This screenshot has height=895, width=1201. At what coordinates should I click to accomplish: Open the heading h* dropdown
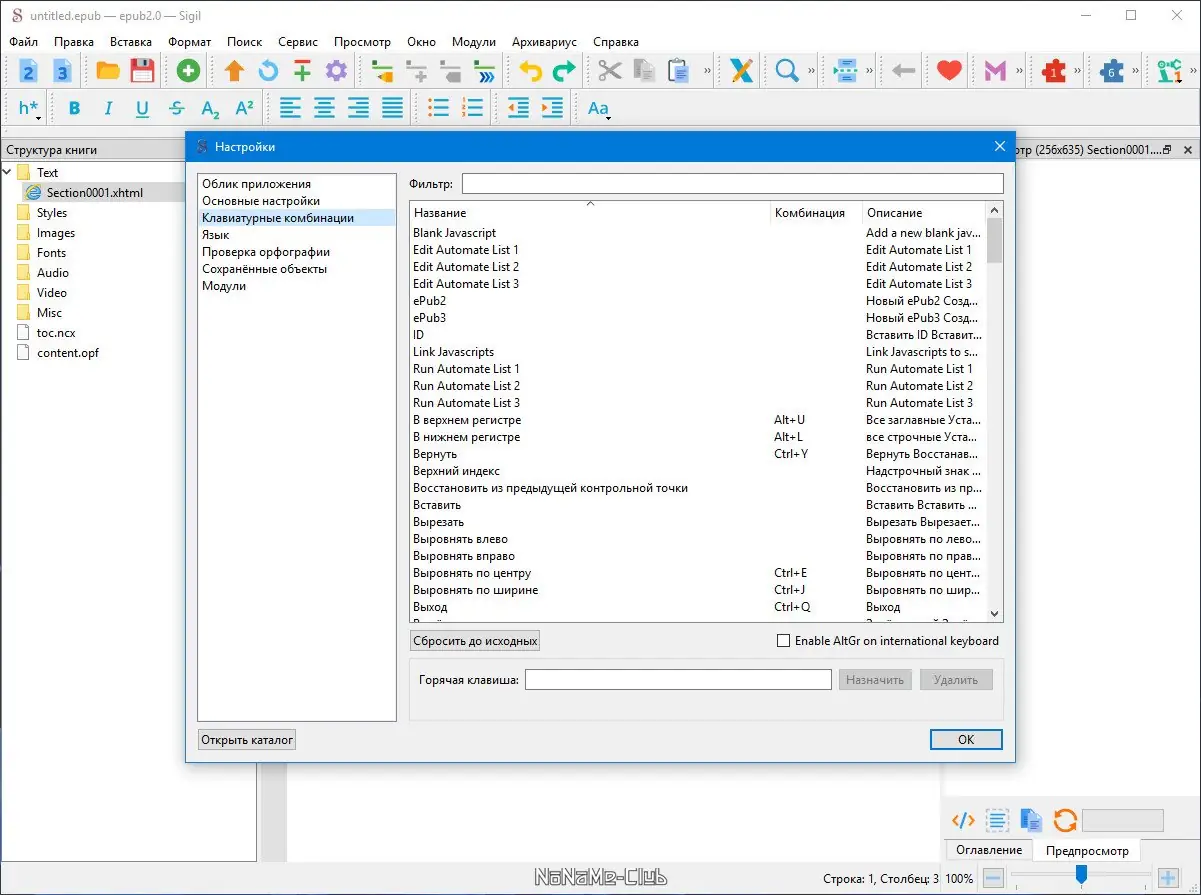(x=29, y=108)
